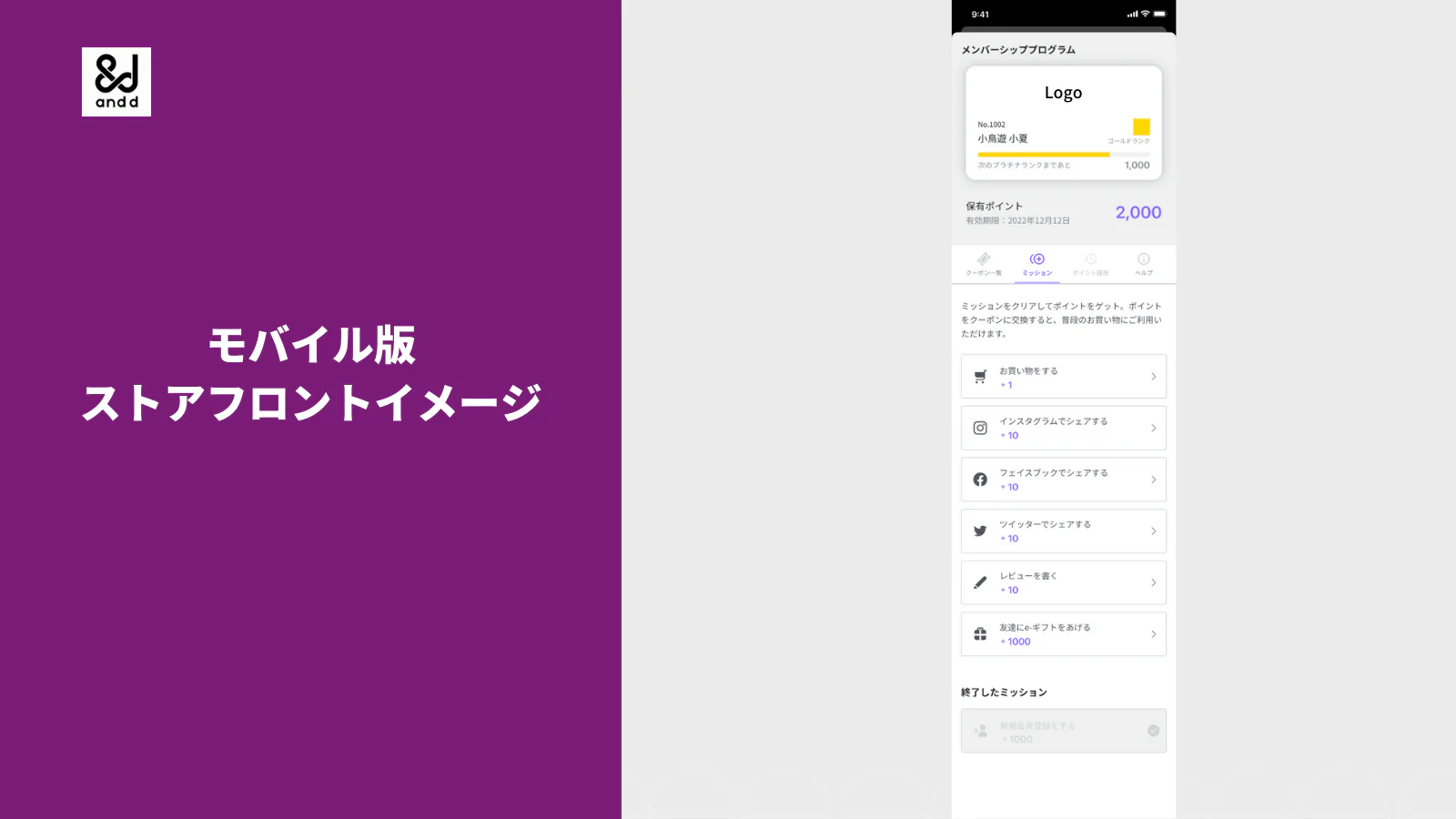This screenshot has height=819, width=1456.
Task: Select the ミッション tab
Action: (1037, 265)
